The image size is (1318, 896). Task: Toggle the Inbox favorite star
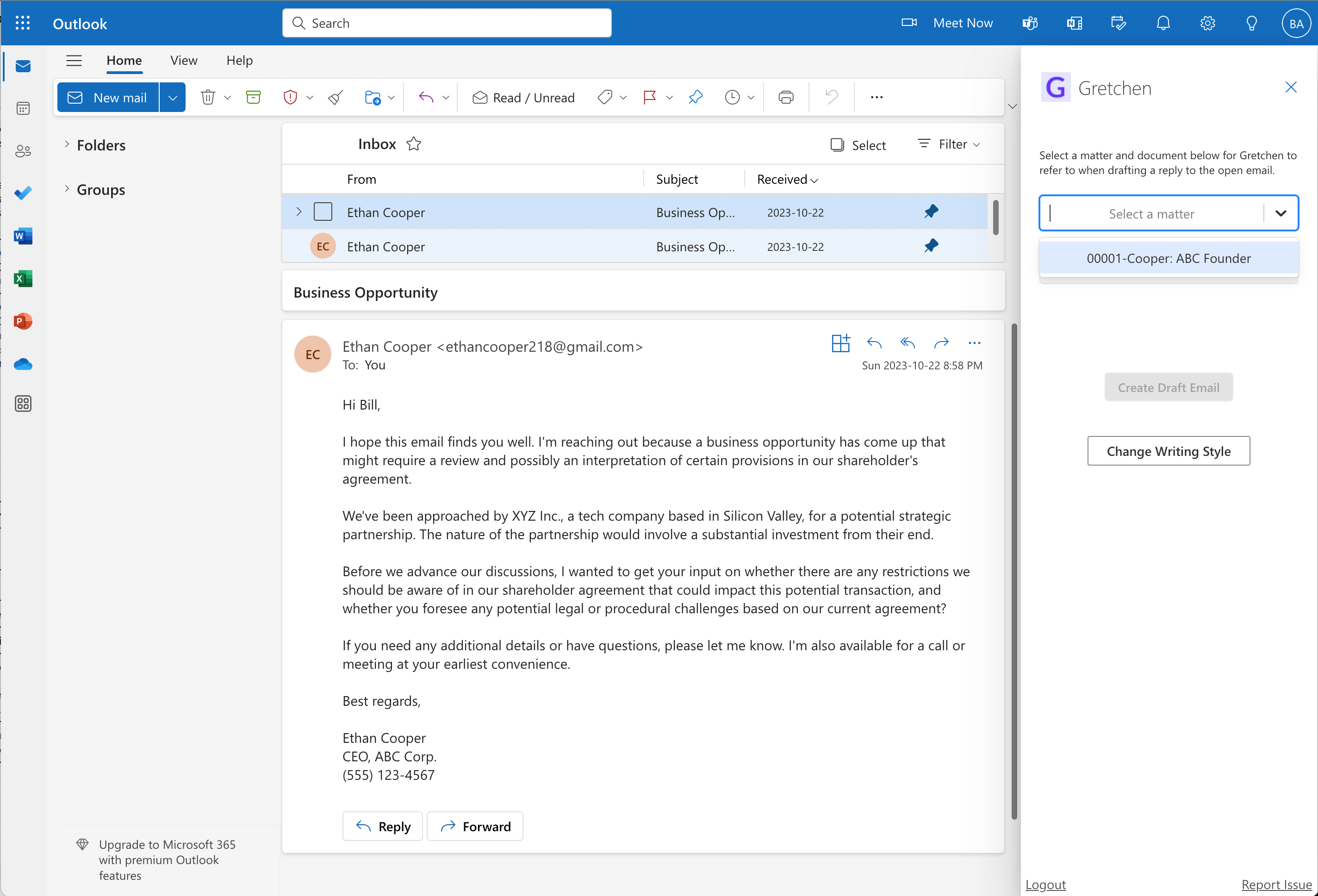click(413, 144)
